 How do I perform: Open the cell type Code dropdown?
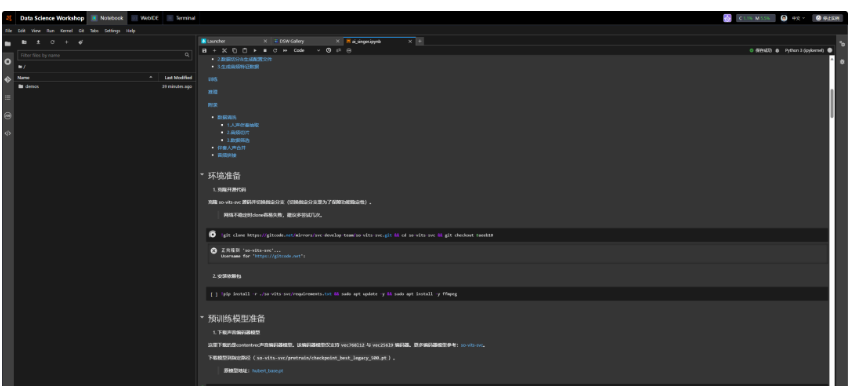307,50
